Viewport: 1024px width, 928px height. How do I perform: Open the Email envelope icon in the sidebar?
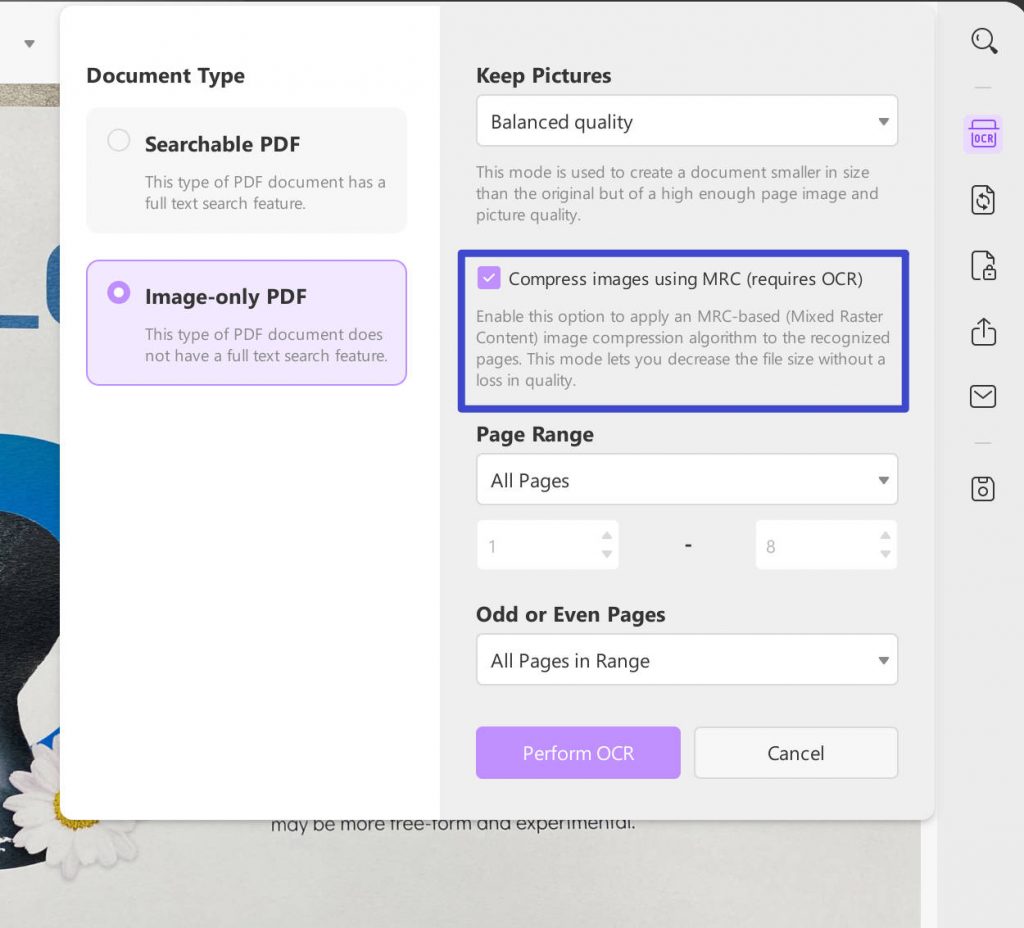coord(984,396)
